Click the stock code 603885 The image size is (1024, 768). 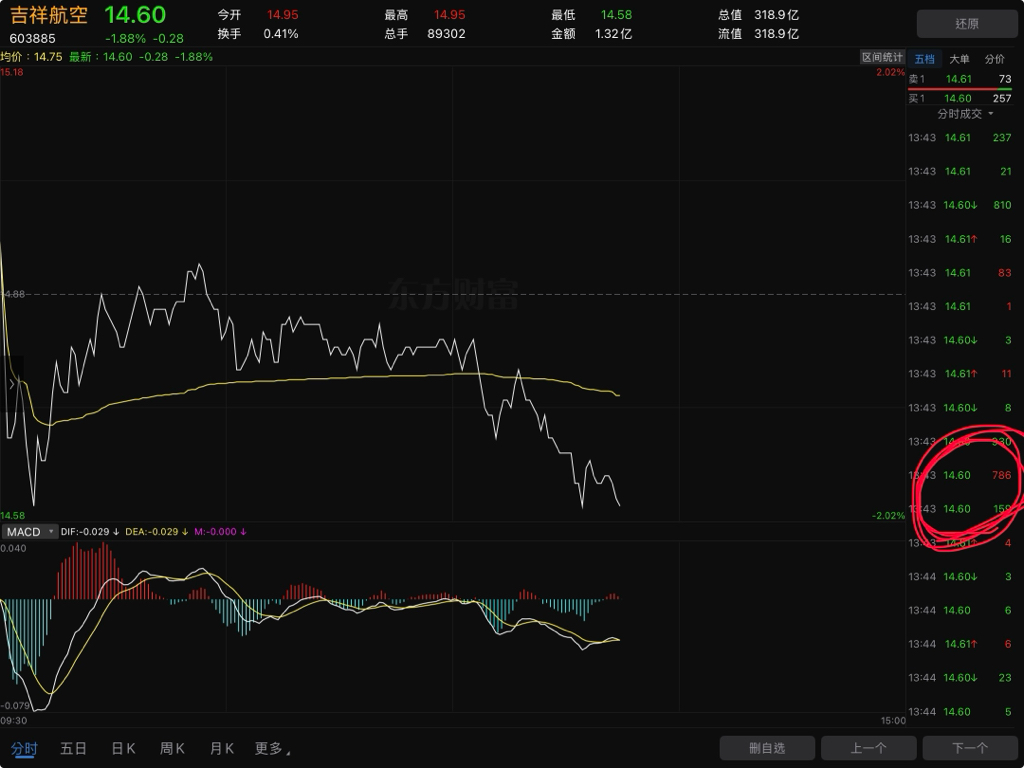pyautogui.click(x=33, y=39)
